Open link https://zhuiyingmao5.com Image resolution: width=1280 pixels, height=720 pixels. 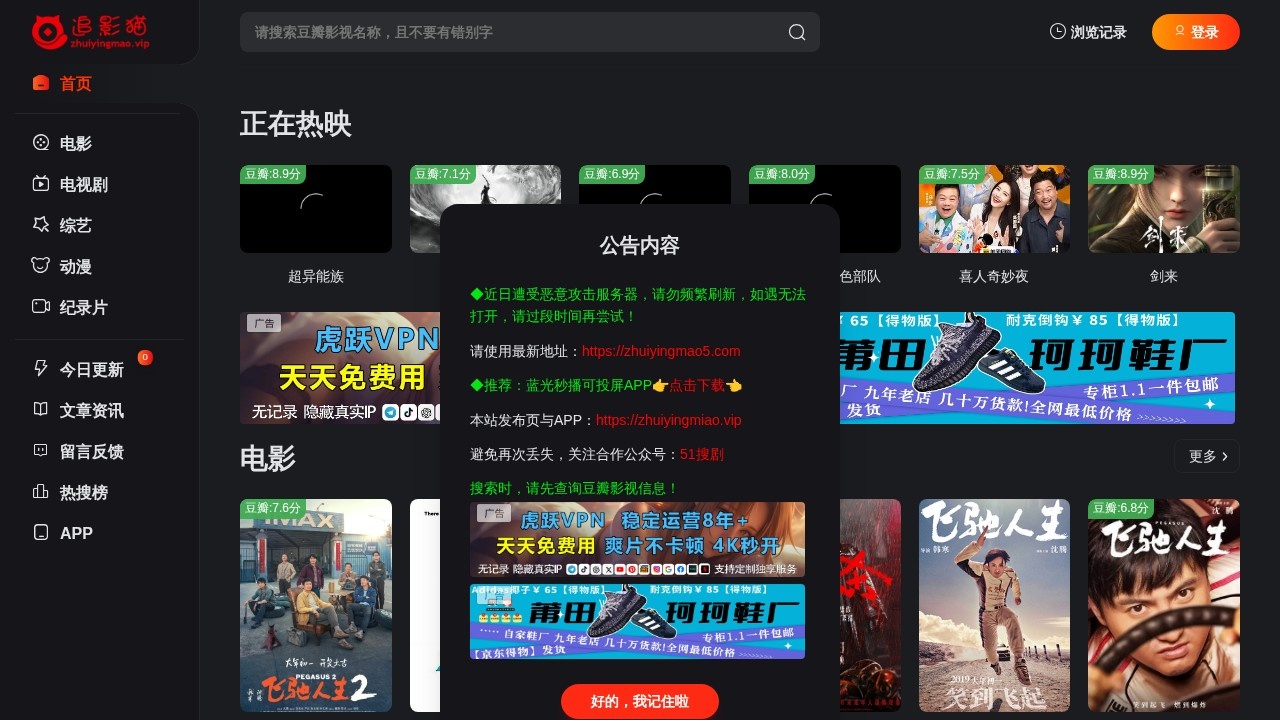(660, 351)
